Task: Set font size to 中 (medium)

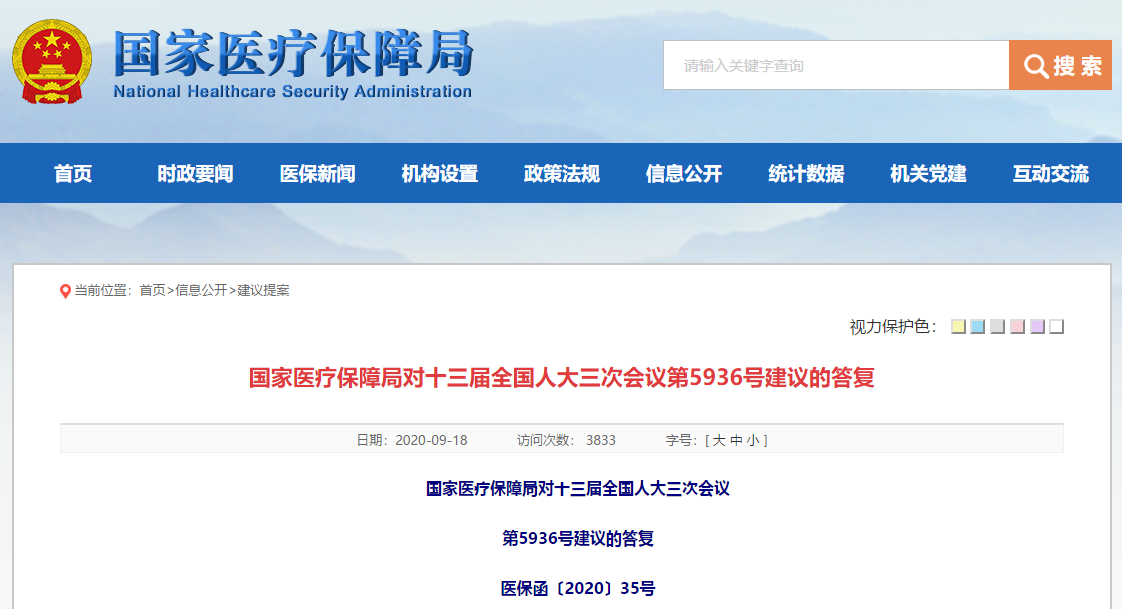Action: (736, 440)
